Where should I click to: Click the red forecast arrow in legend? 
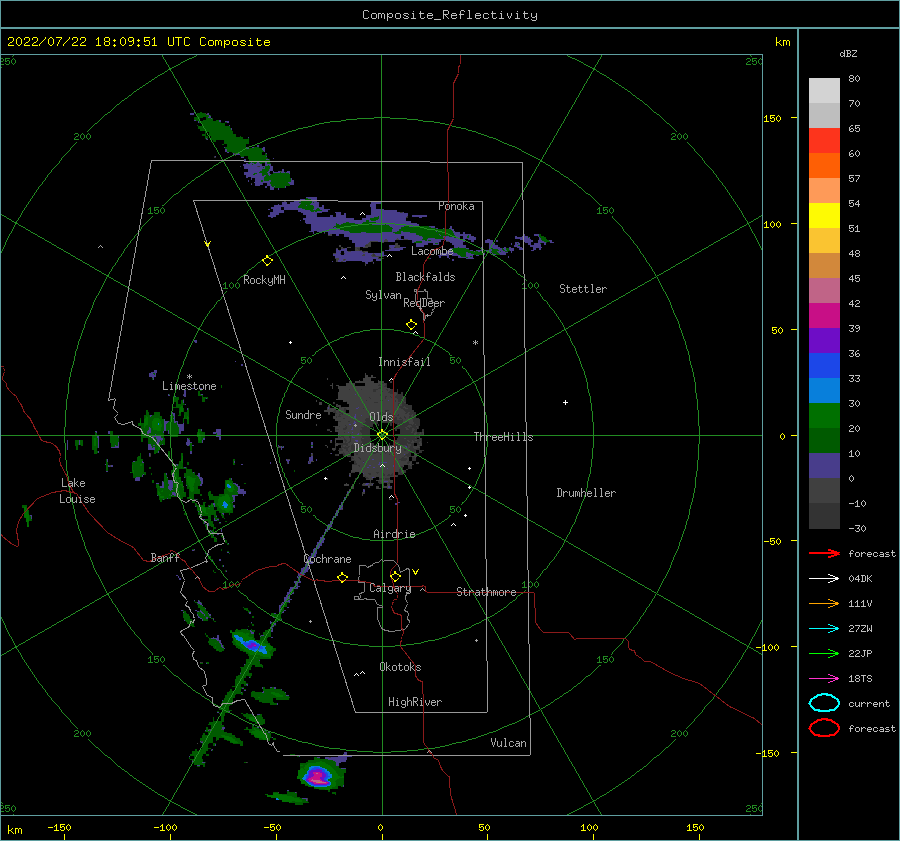(x=824, y=553)
